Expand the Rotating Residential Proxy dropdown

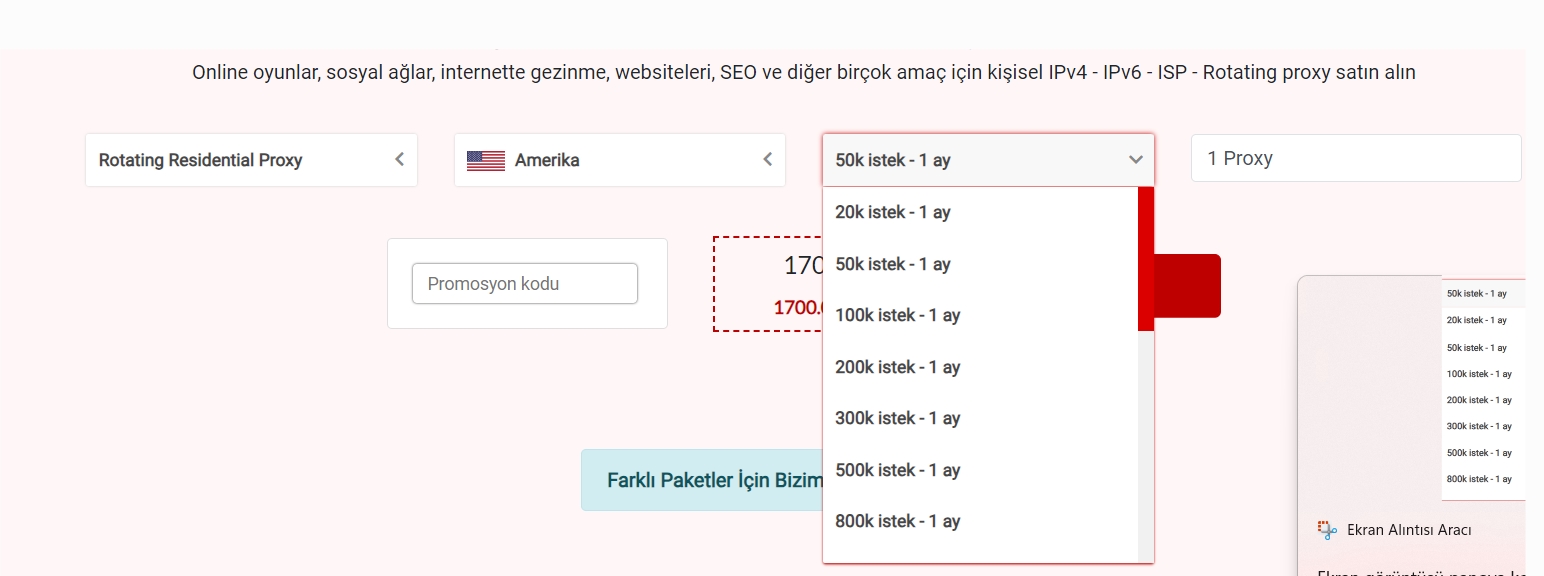point(251,160)
